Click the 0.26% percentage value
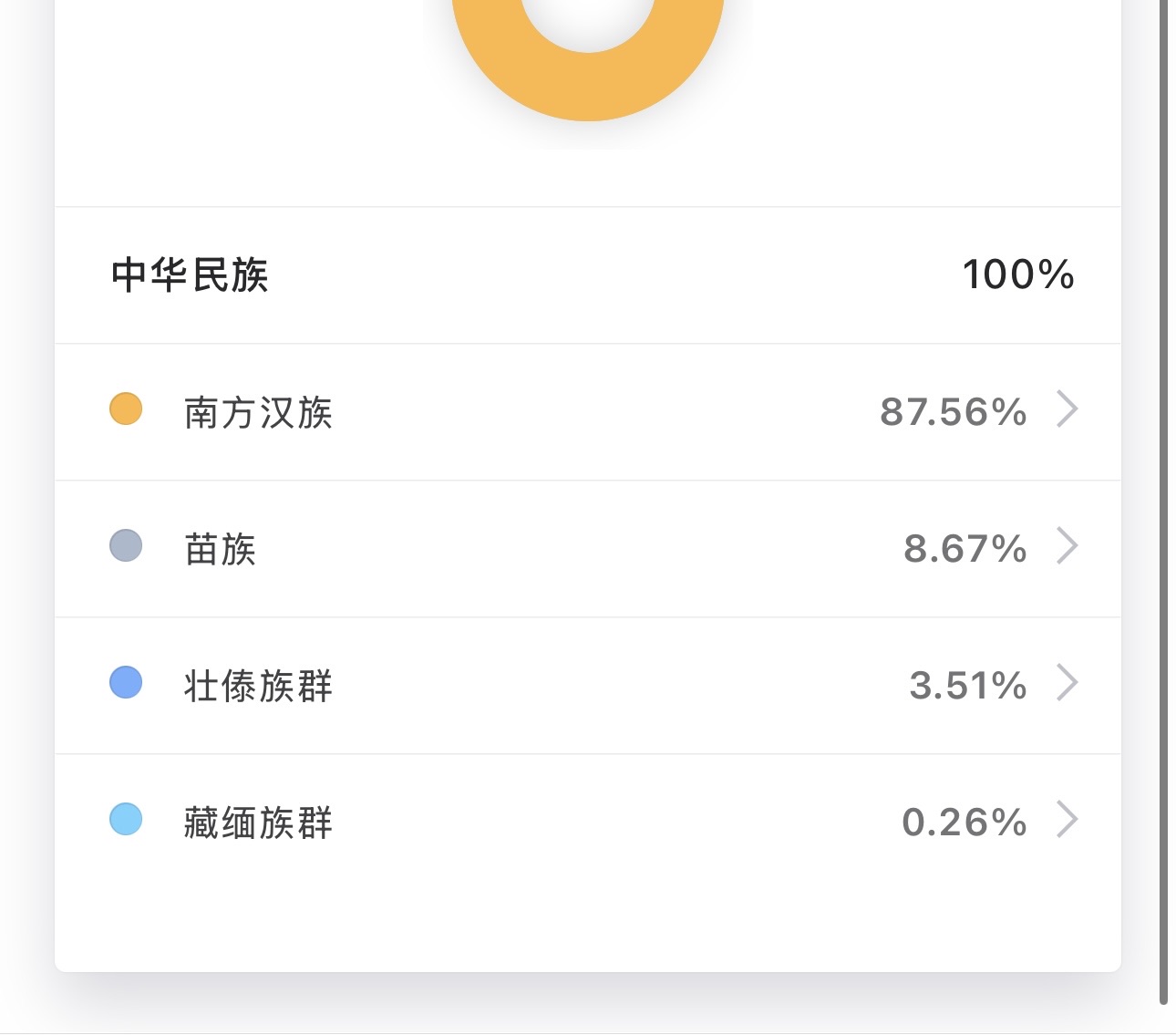This screenshot has width=1176, height=1035. [964, 823]
